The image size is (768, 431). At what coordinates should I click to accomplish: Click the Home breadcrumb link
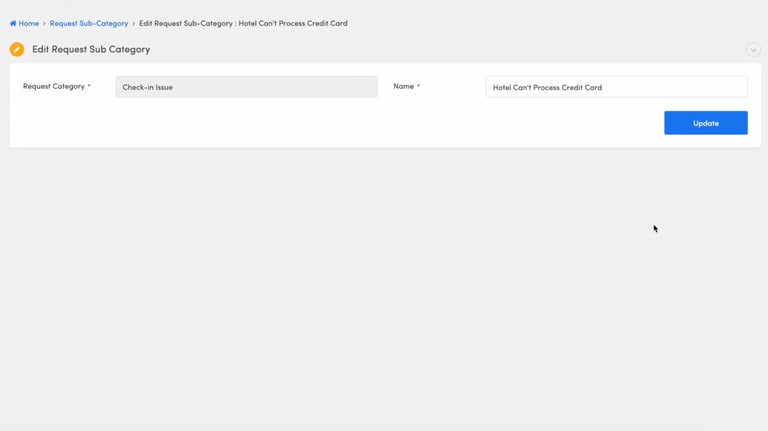24,23
